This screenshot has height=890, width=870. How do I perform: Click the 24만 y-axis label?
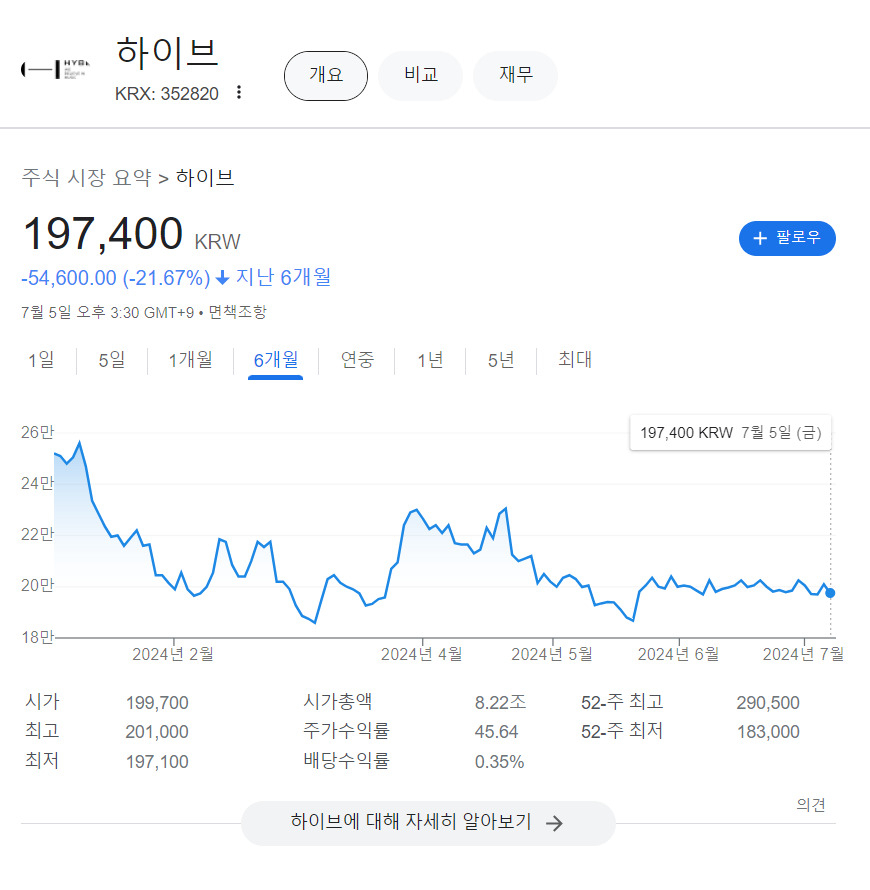click(x=37, y=484)
